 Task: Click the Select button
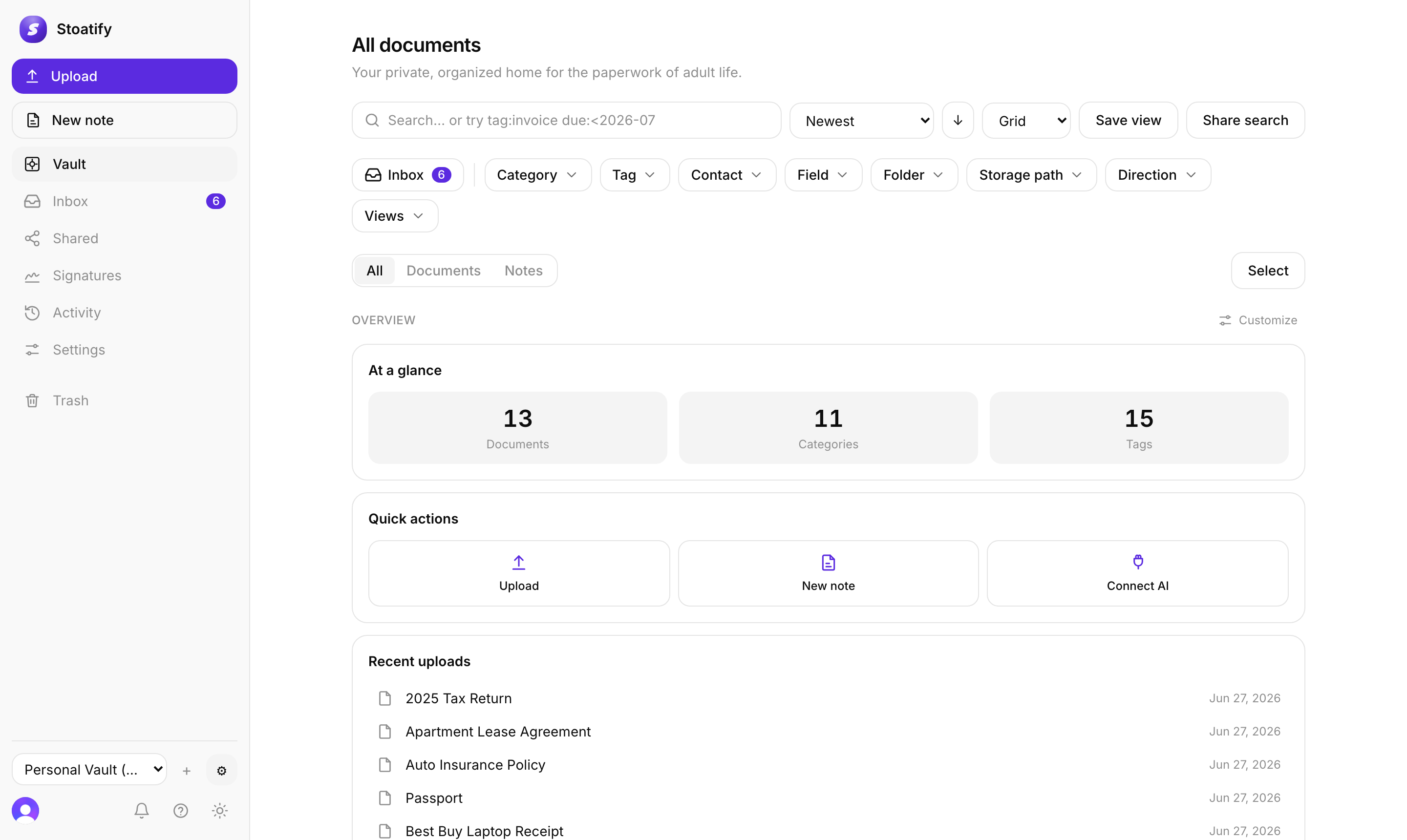[1268, 271]
